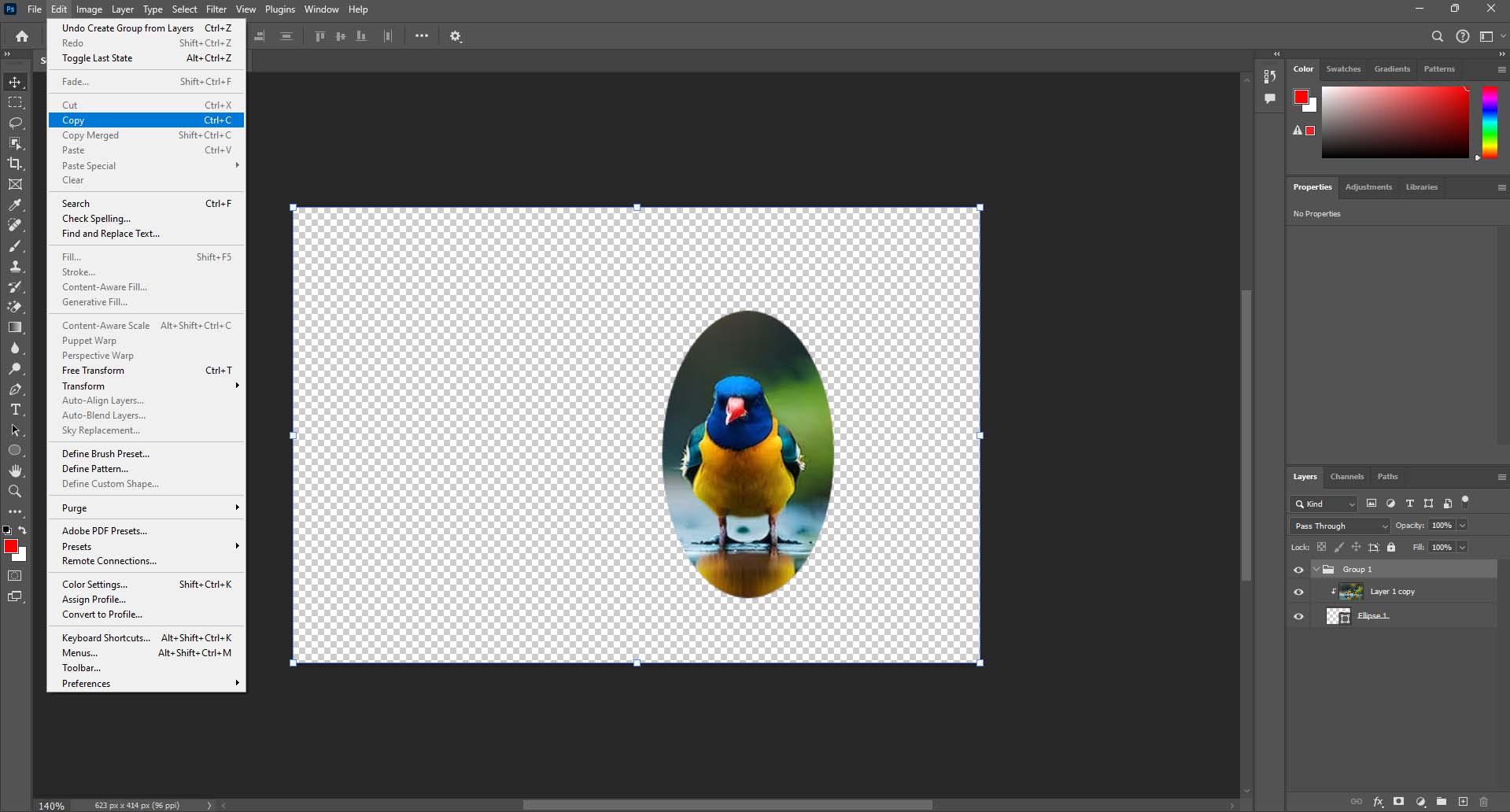This screenshot has height=812, width=1510.
Task: Add a layer mask from the Layers panel
Action: click(1401, 802)
